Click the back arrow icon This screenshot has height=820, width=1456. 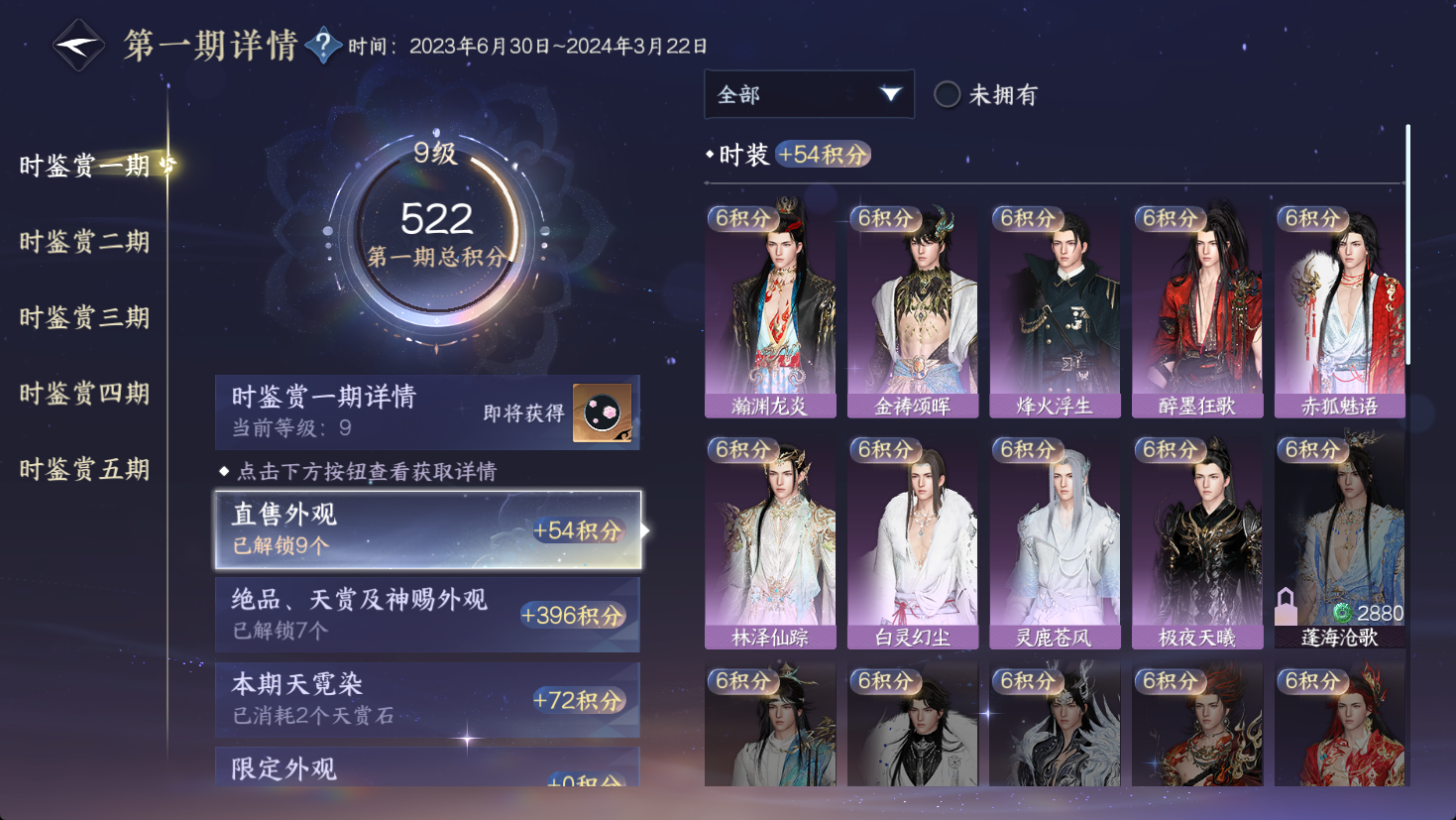point(78,45)
